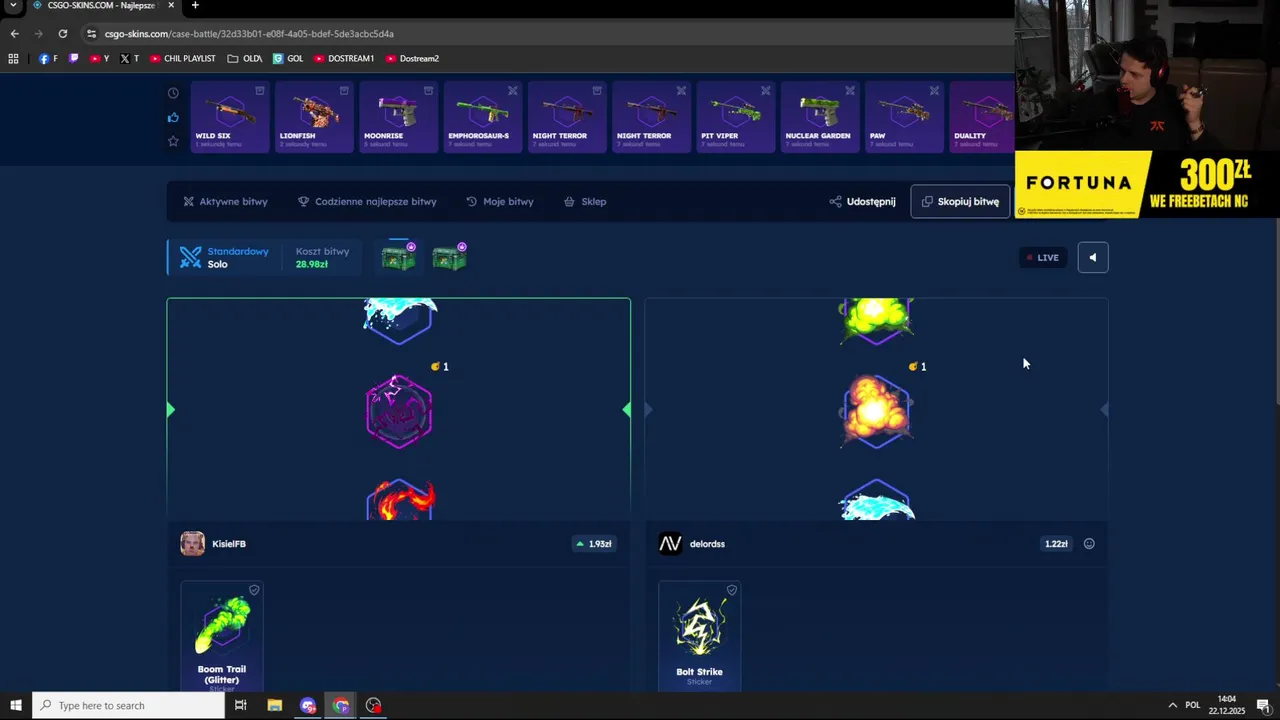Click the 1.22zł total badge
This screenshot has height=720, width=1280.
click(x=1056, y=544)
